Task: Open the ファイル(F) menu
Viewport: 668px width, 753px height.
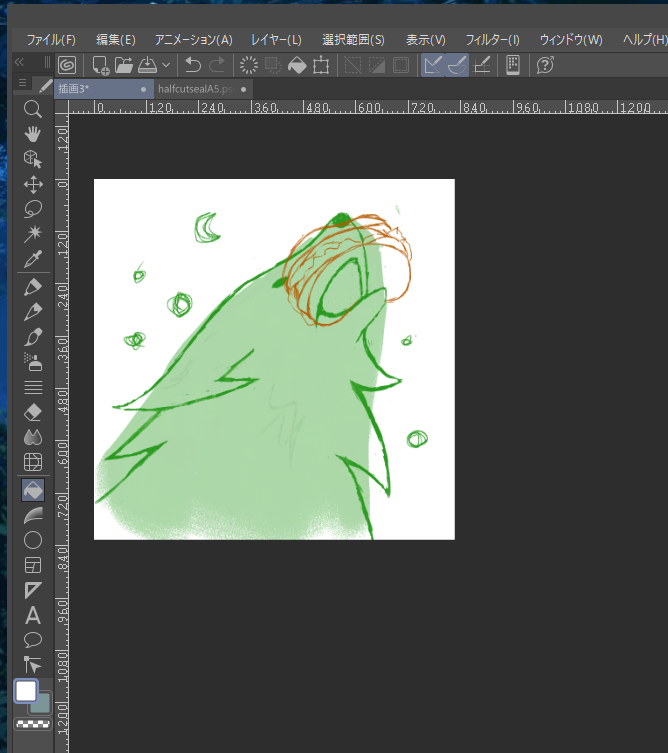Action: [x=51, y=39]
